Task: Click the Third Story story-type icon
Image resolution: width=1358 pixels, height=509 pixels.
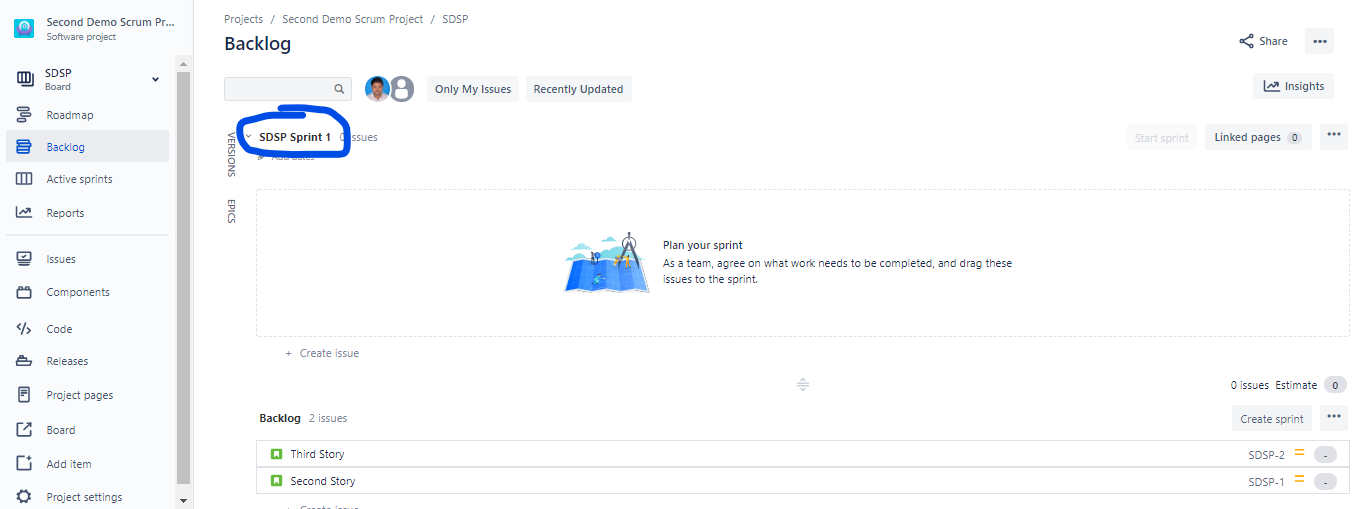Action: tap(276, 454)
